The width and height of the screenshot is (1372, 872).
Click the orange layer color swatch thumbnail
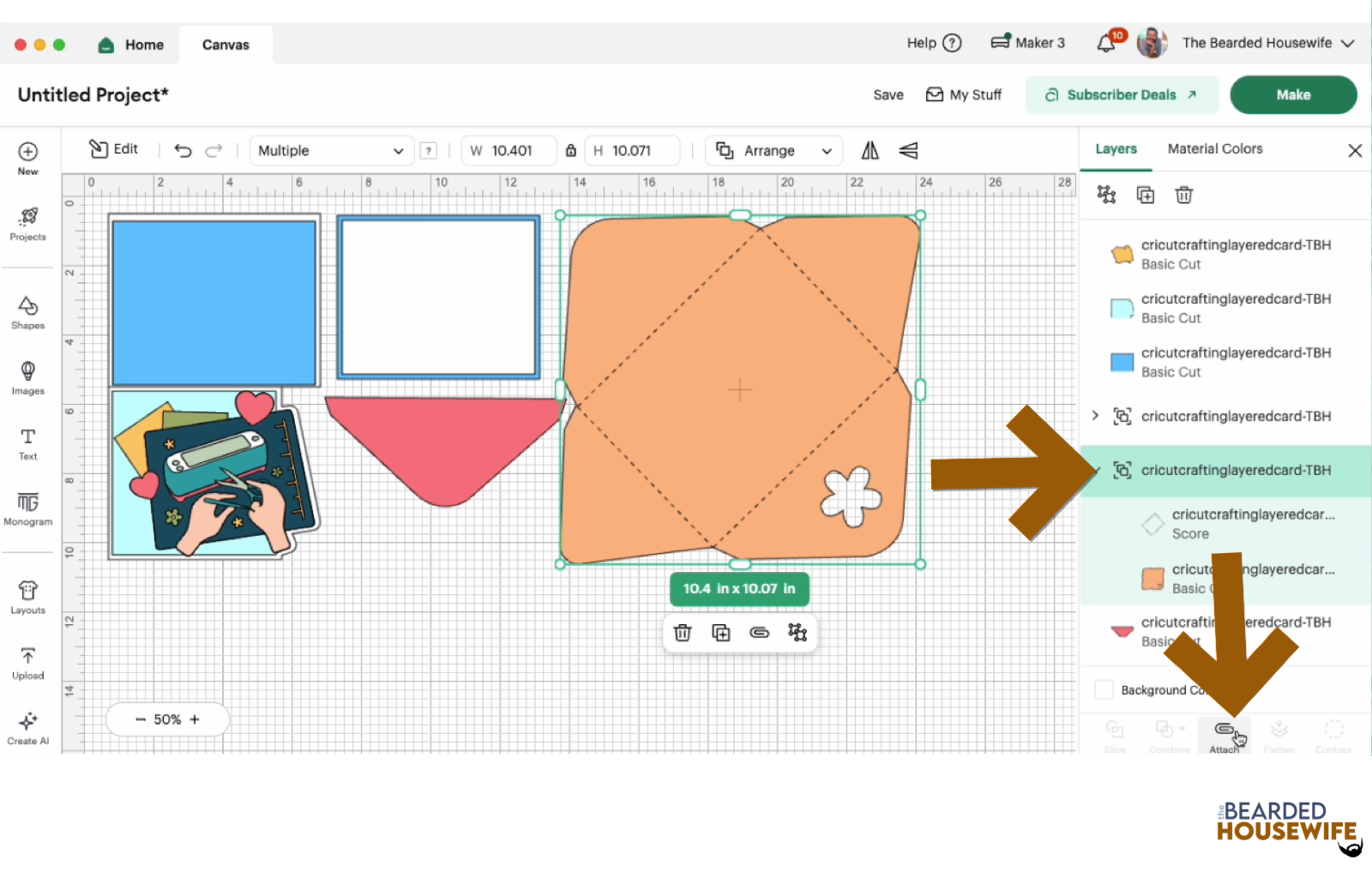(1122, 253)
